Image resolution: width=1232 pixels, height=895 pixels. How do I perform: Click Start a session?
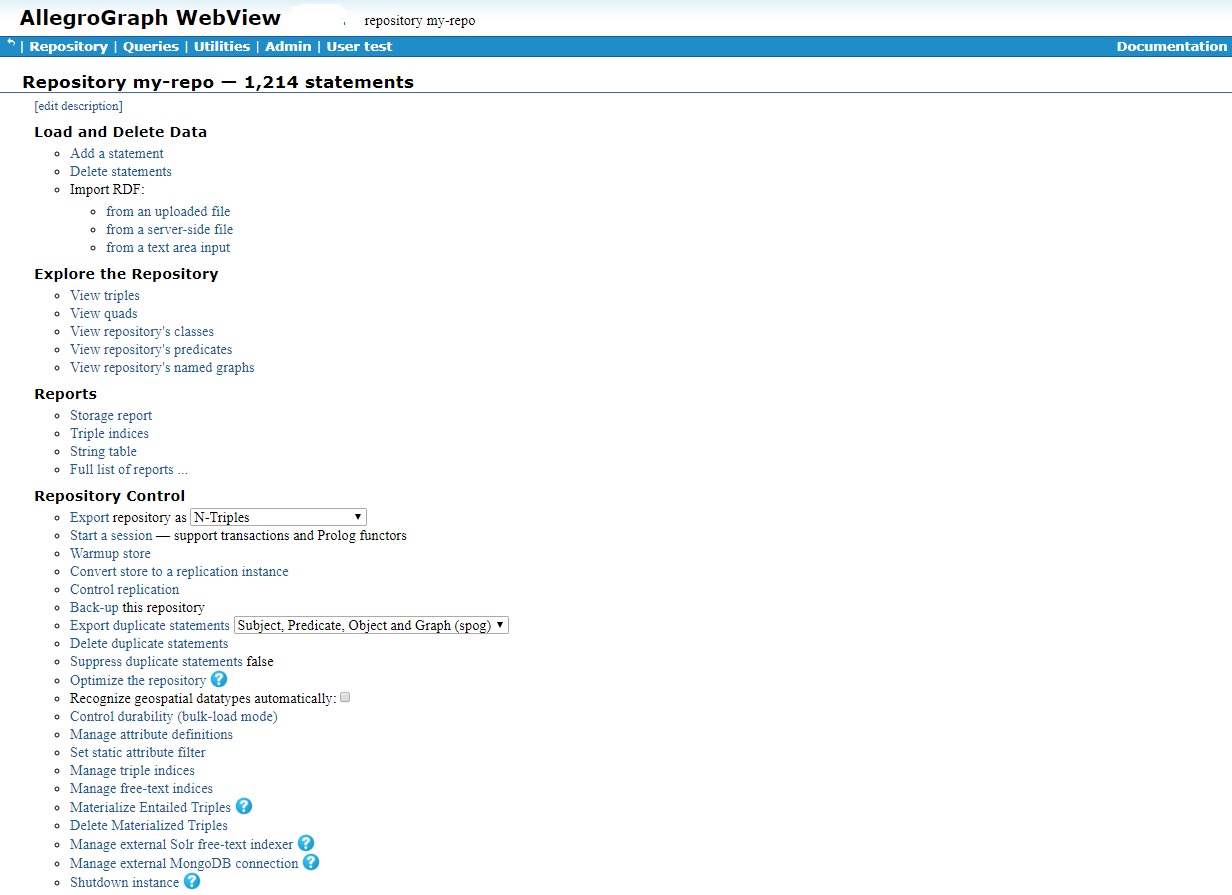point(110,535)
